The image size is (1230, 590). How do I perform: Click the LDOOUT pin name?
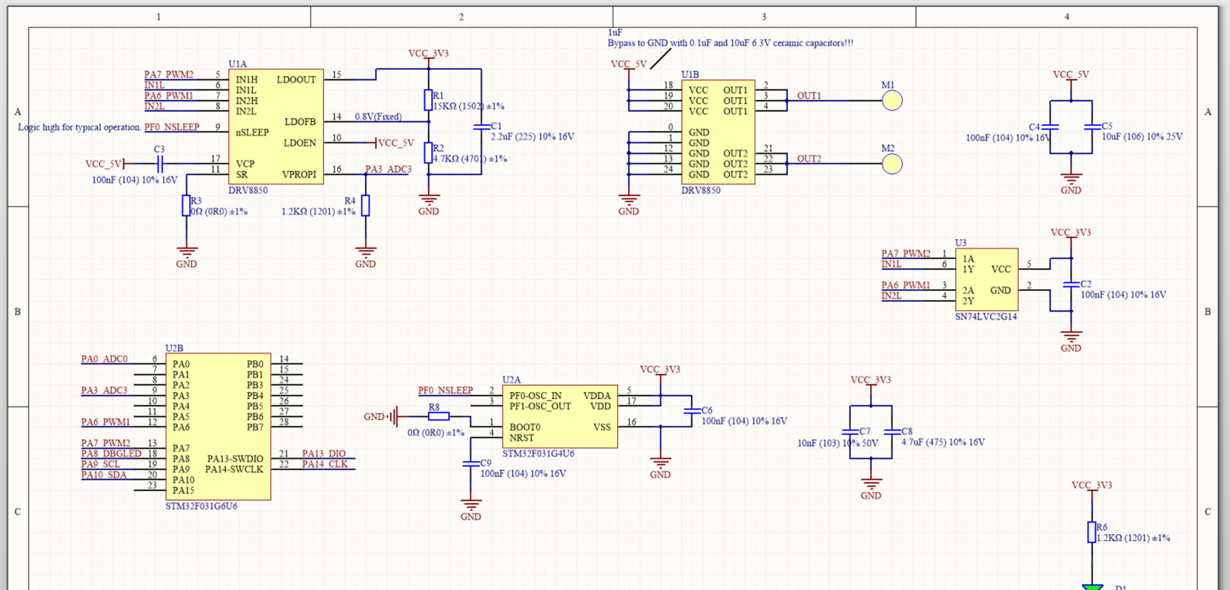coord(297,79)
